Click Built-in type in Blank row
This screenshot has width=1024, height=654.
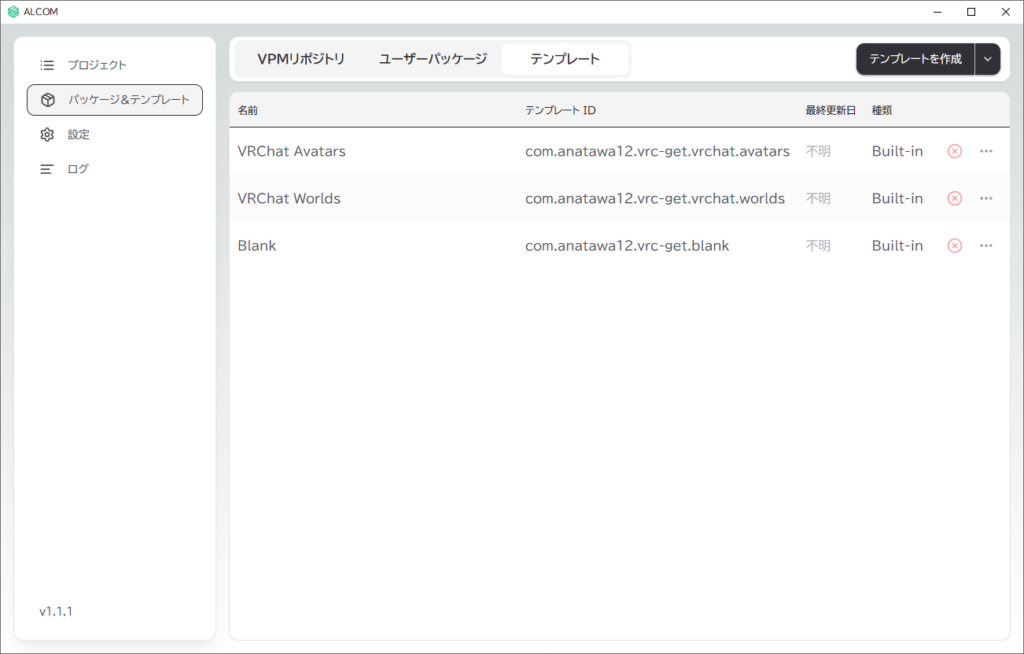point(897,246)
